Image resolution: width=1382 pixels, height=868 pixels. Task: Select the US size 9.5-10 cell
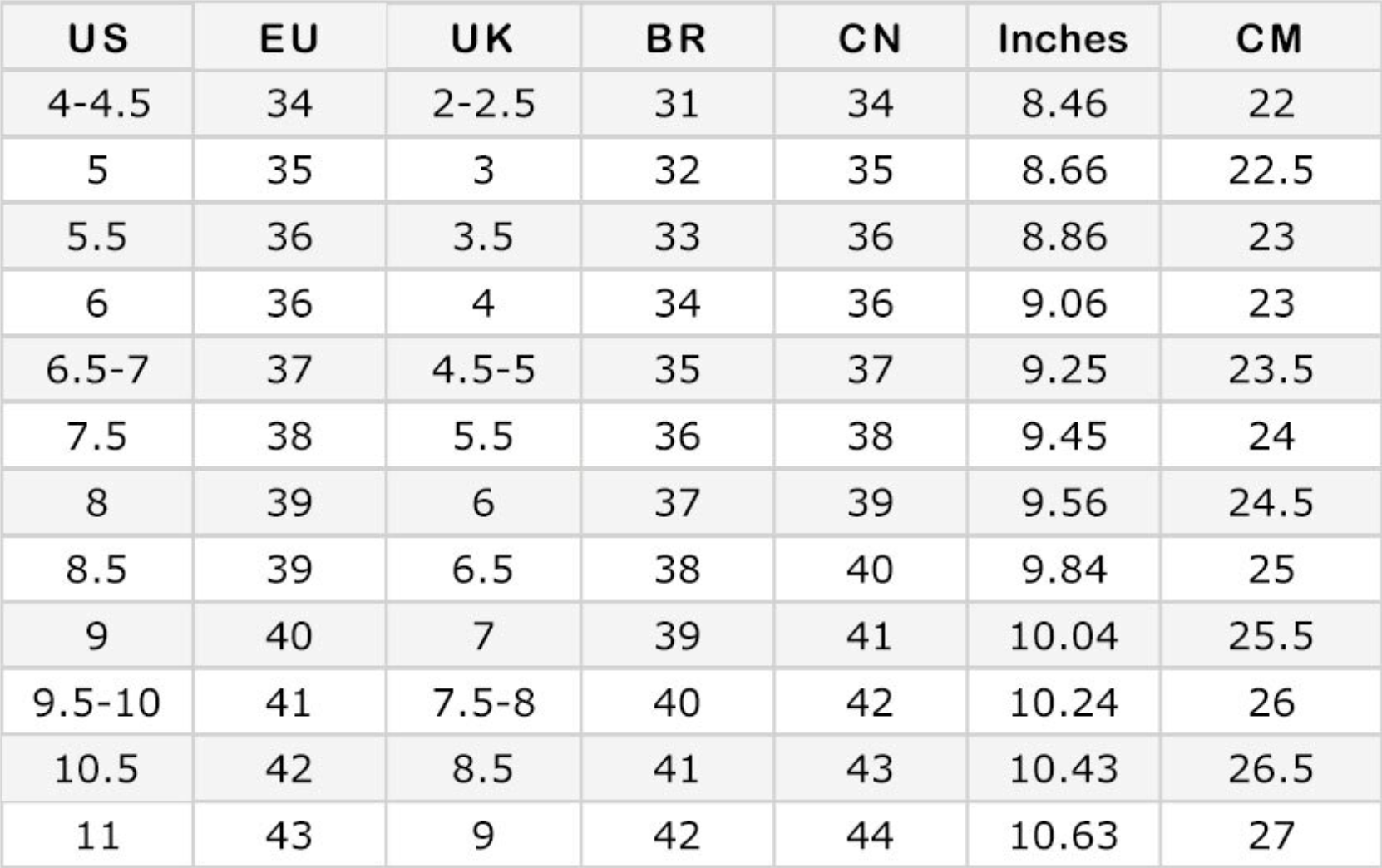coord(96,703)
